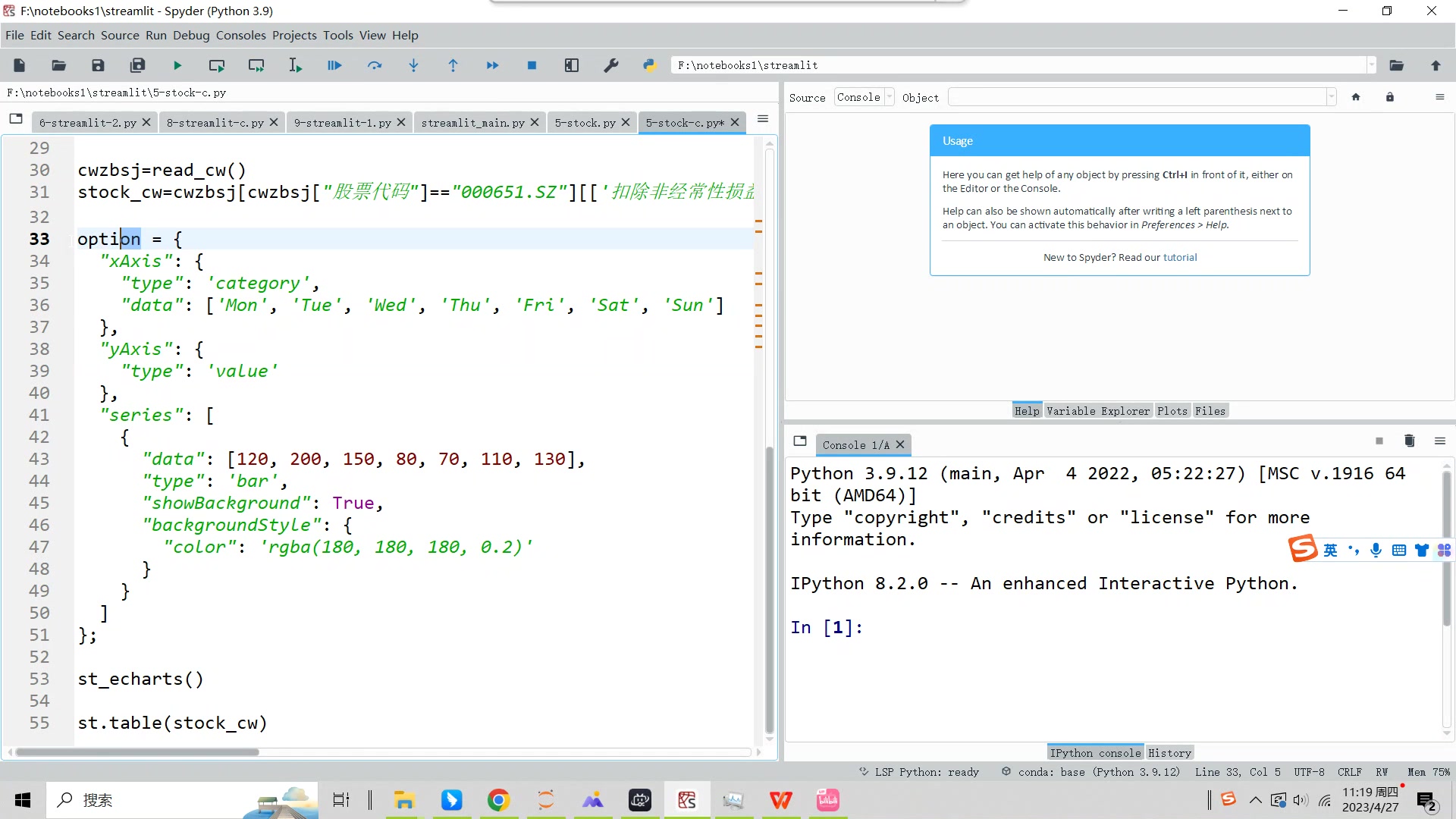Open the Consoles menu
This screenshot has width=1456, height=819.
[x=240, y=36]
